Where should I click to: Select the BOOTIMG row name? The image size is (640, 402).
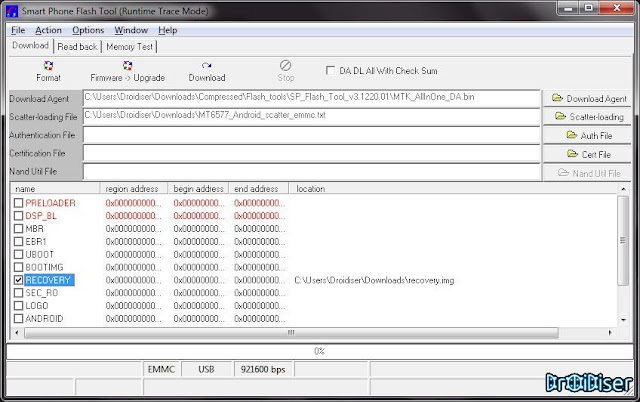tap(44, 267)
